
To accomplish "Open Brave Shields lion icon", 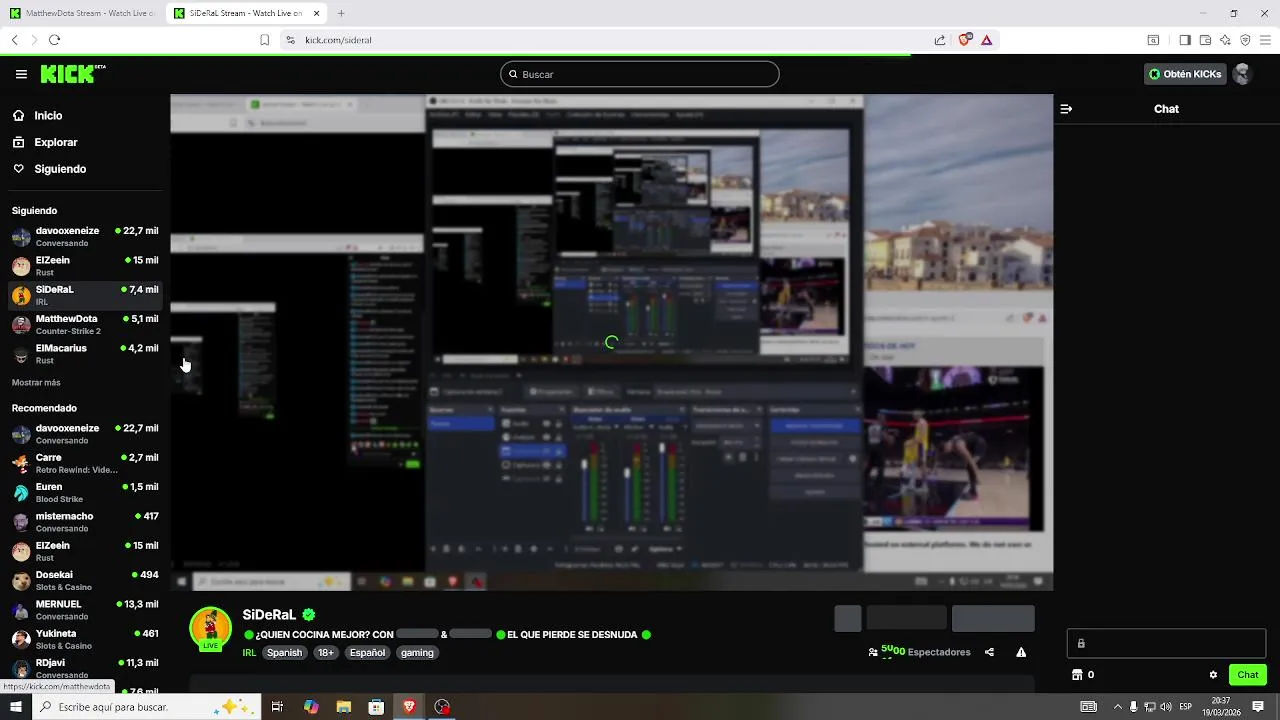I will pyautogui.click(x=964, y=40).
